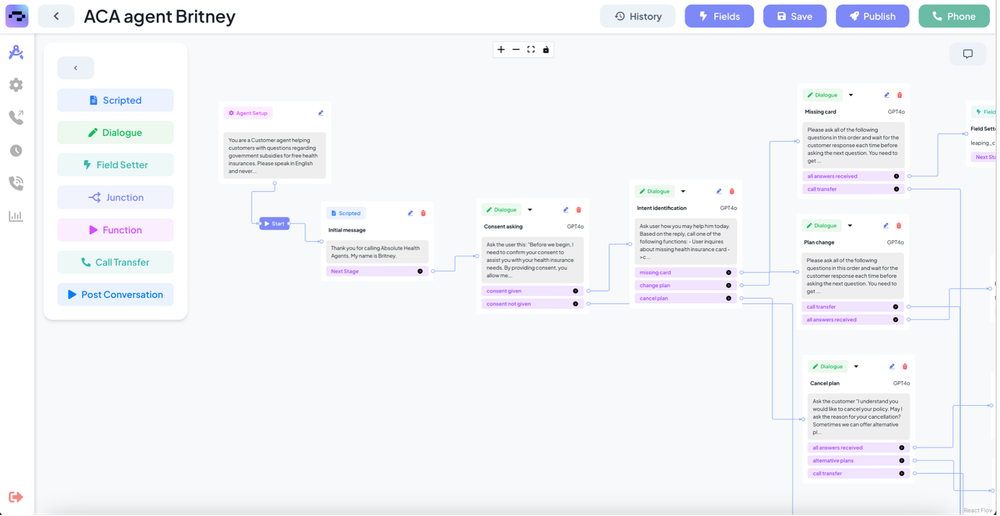This screenshot has width=1000, height=516.
Task: Open the ringing phone icon in sidebar
Action: [x=16, y=184]
